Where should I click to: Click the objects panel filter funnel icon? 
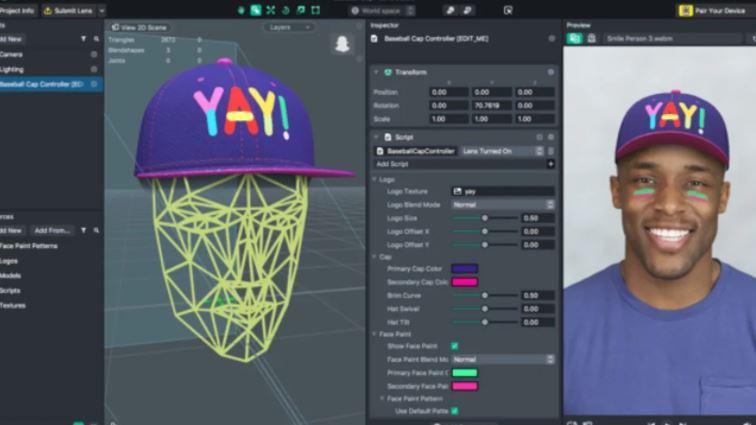83,39
